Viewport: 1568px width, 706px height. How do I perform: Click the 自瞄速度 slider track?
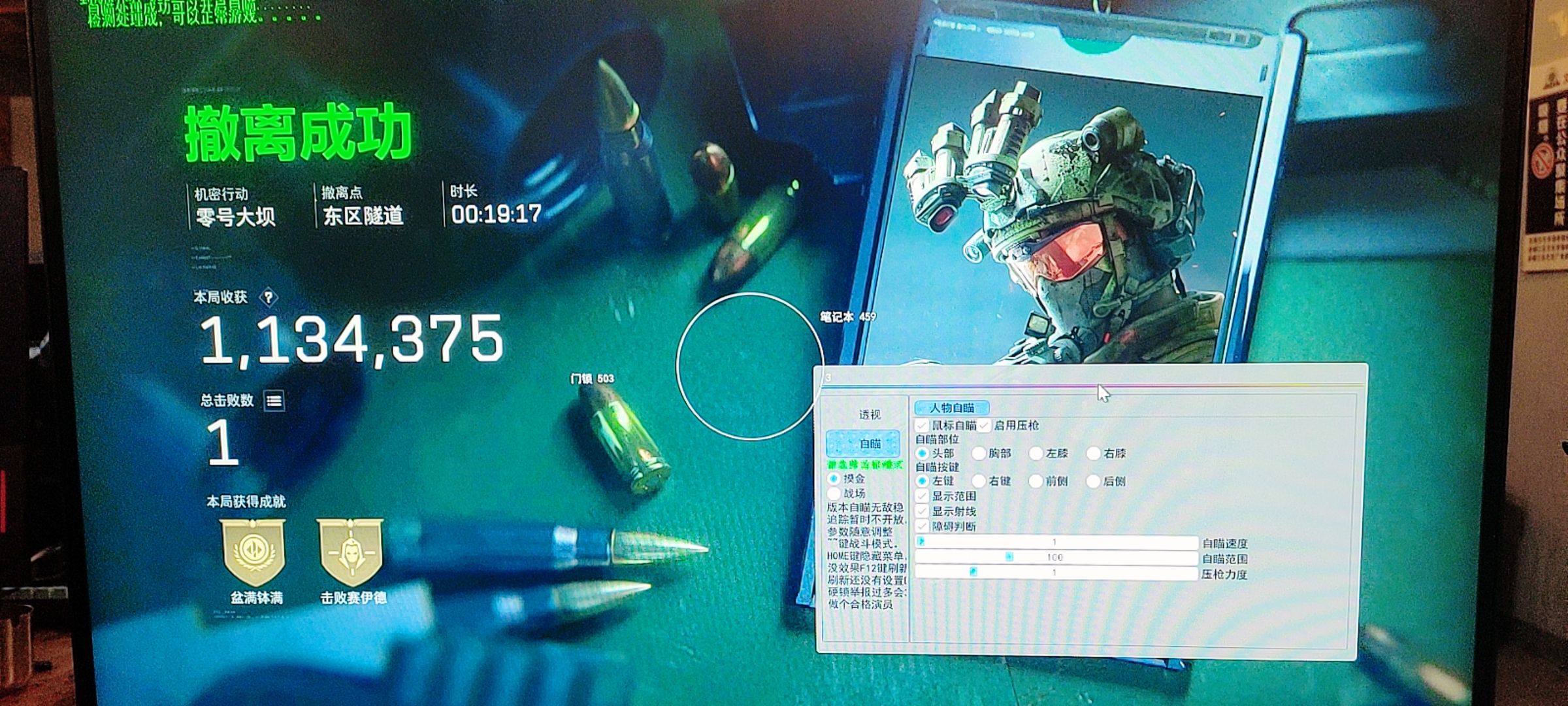(1056, 543)
